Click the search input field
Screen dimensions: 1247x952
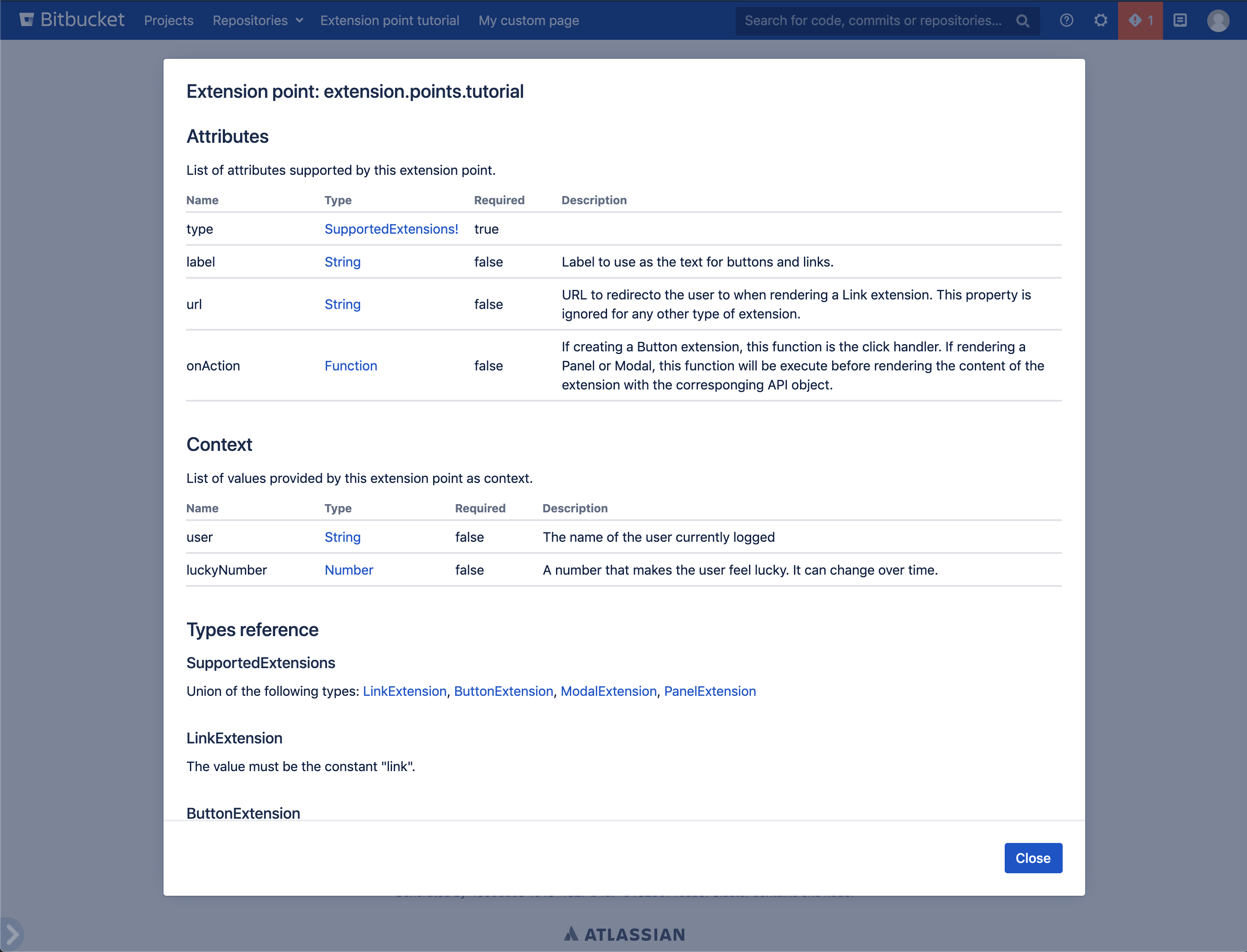click(872, 20)
